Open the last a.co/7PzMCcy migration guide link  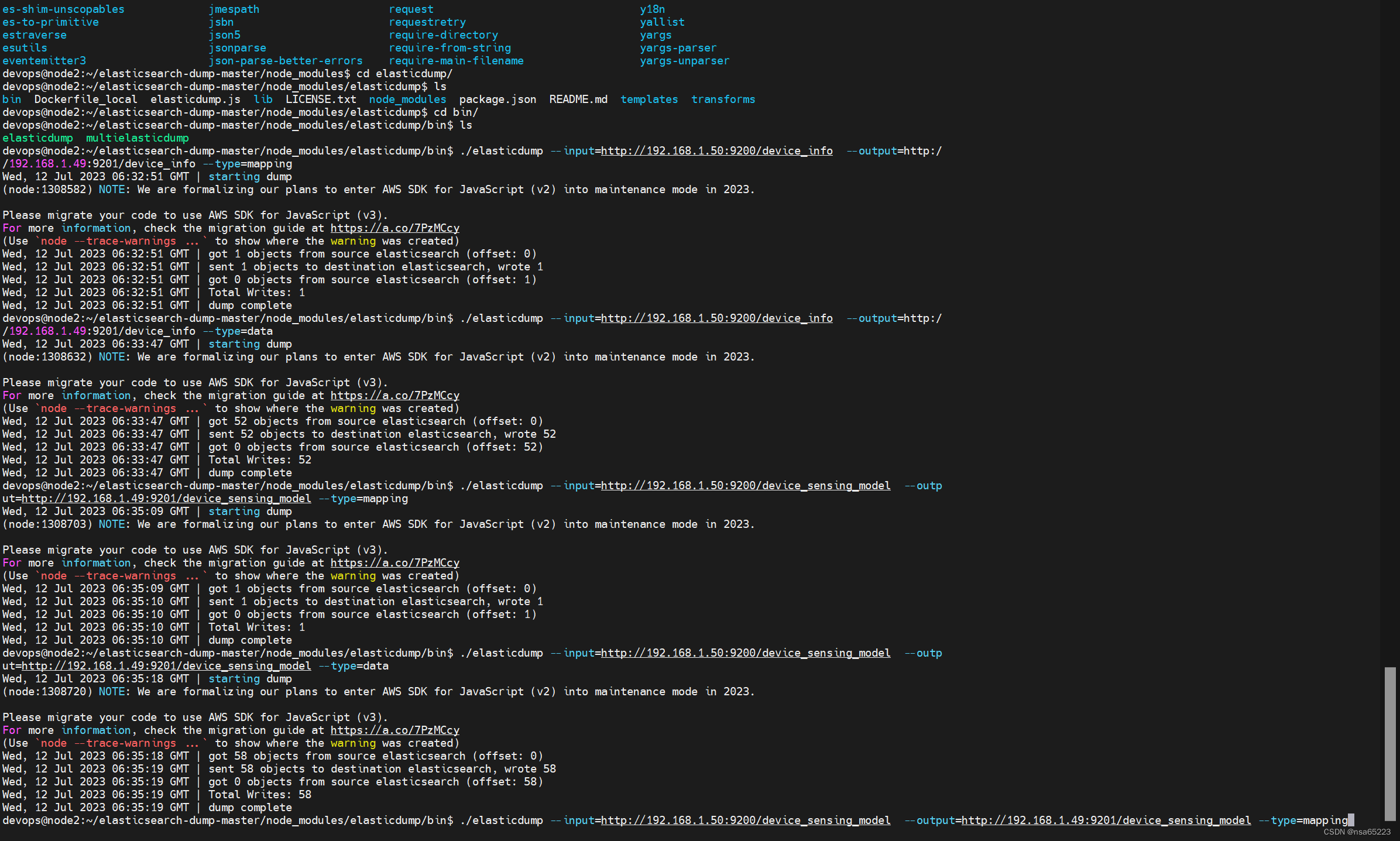coord(394,730)
